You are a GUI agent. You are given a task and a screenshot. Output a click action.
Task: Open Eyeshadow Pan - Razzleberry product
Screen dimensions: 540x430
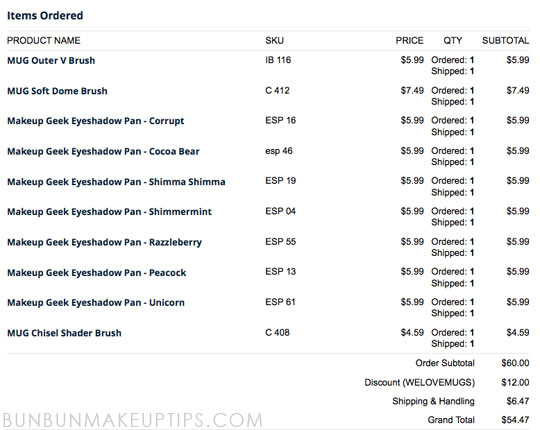(x=105, y=242)
